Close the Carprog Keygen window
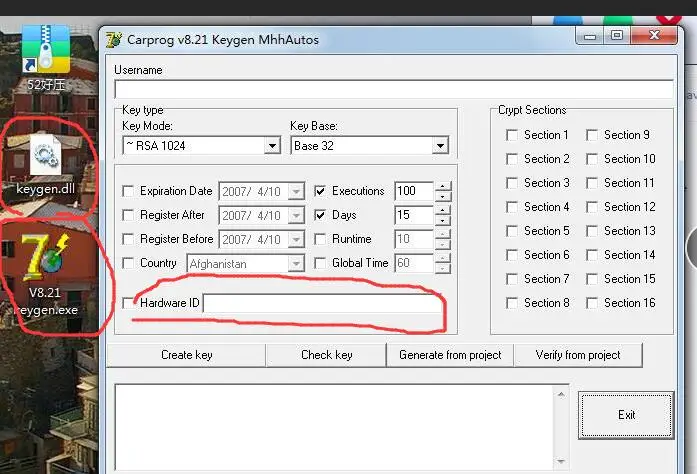 tap(654, 35)
